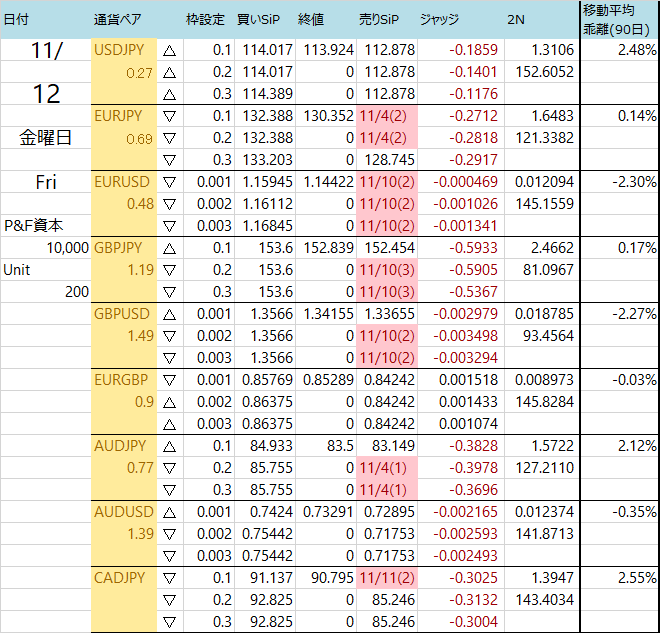Click the deviation value 2.48%
The height and width of the screenshot is (633, 660).
coord(637,50)
